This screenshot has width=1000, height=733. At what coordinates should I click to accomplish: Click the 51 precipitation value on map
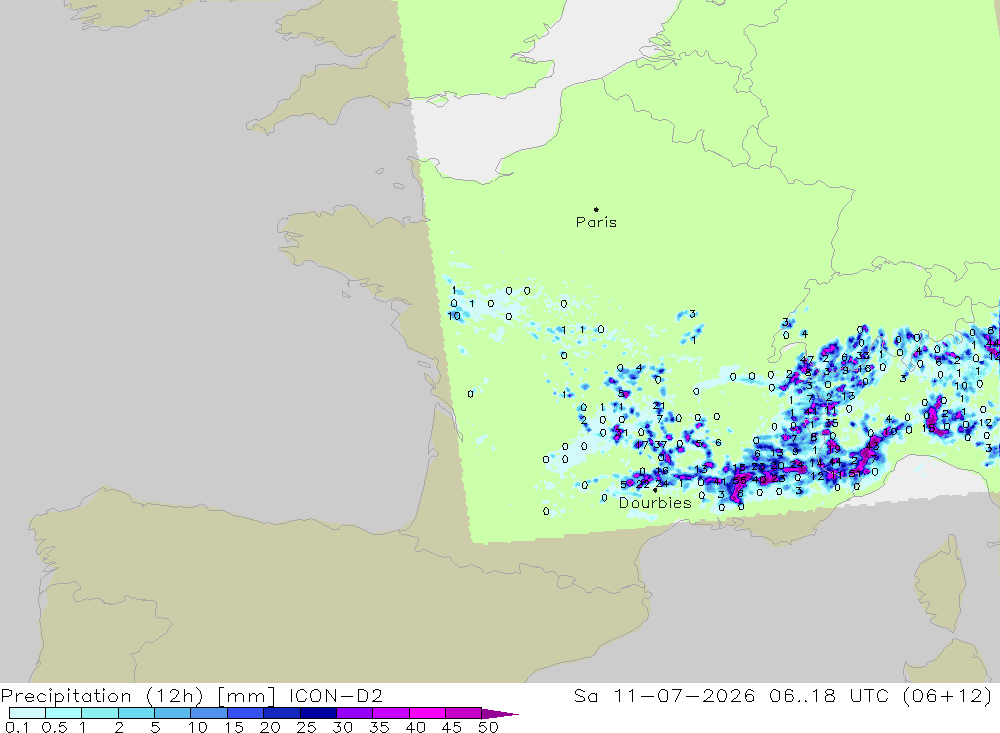coord(855,473)
